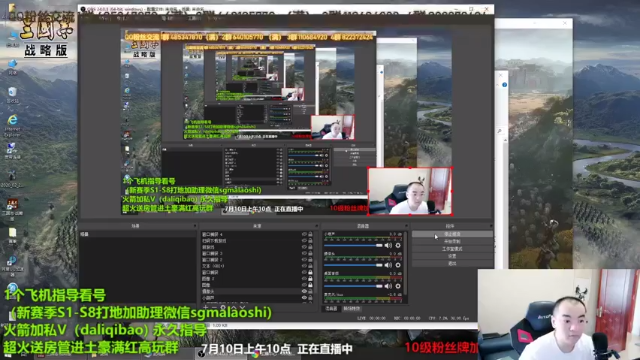Lock the 窗口捕获 4 source
This screenshot has height=360, width=640.
[x=311, y=234]
